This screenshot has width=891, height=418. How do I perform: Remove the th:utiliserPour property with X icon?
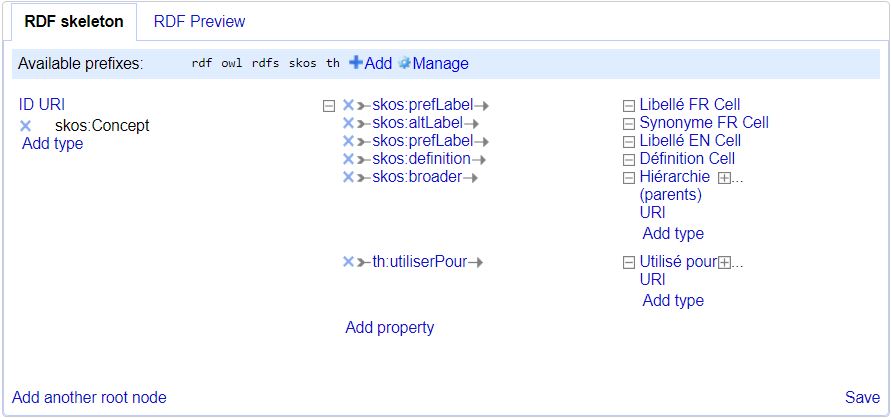click(348, 262)
